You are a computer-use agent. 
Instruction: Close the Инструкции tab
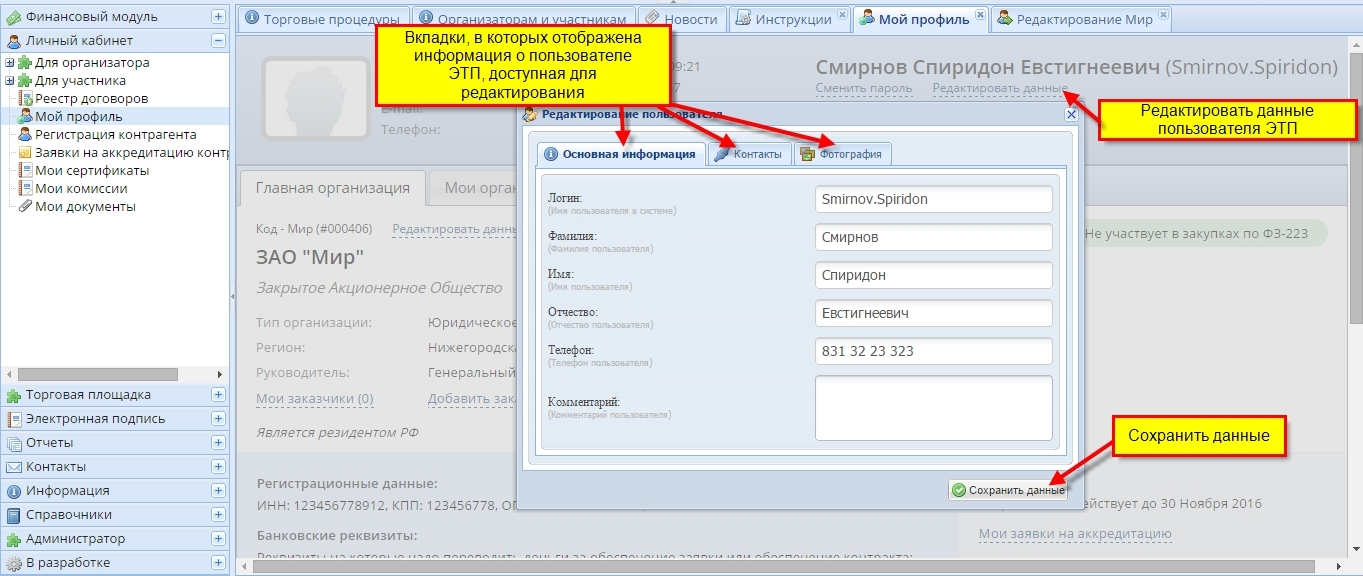click(841, 14)
